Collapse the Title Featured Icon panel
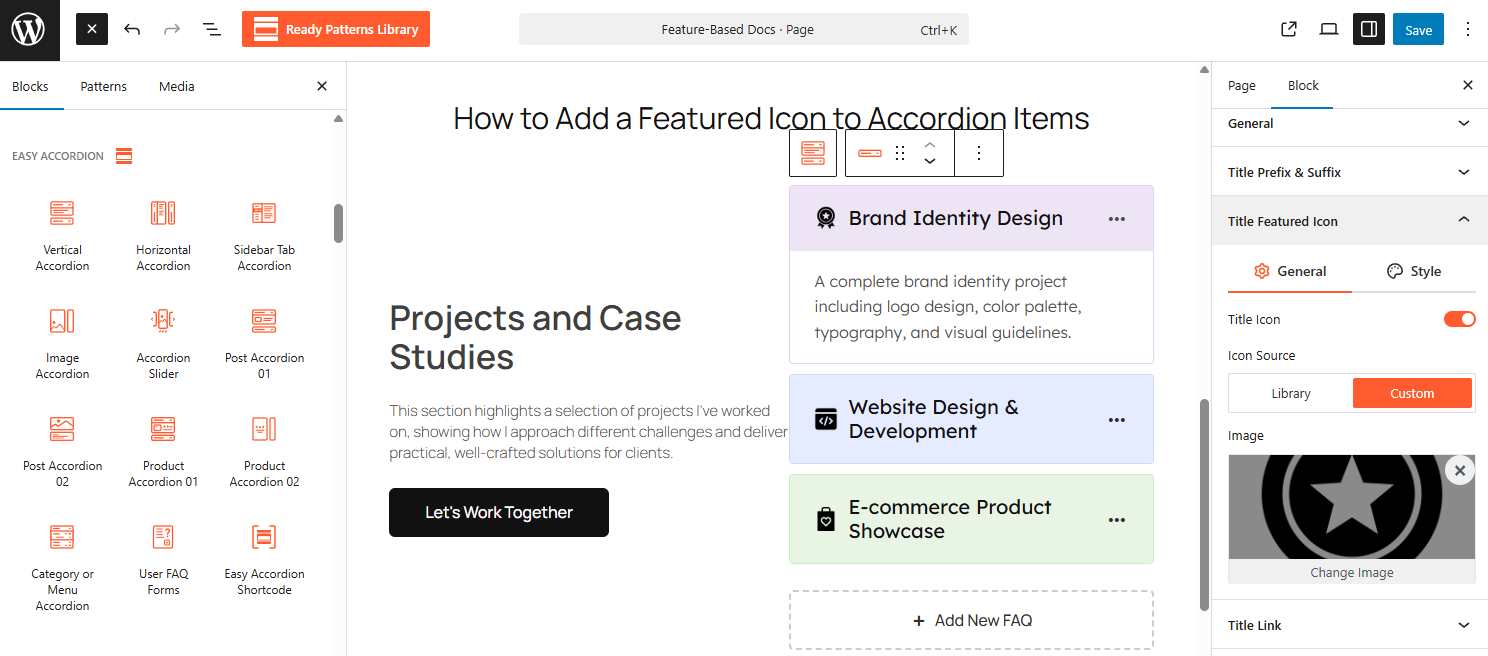The height and width of the screenshot is (656, 1488). (x=1350, y=221)
